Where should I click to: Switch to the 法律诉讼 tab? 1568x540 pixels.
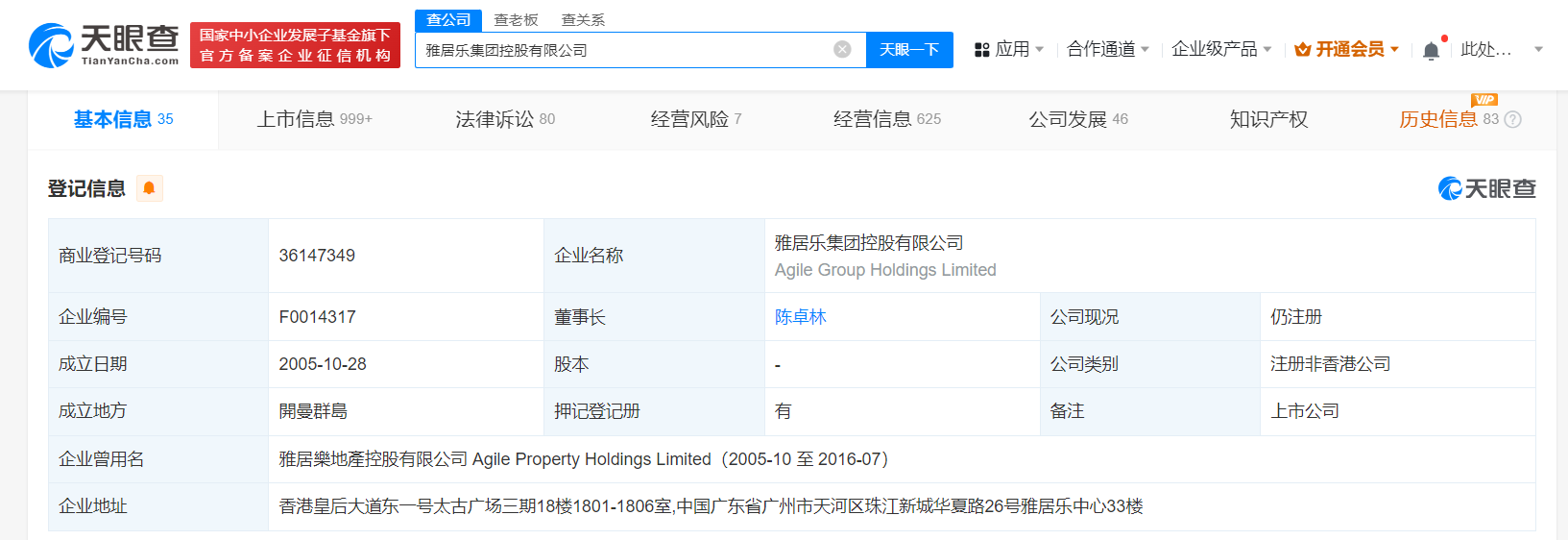(x=505, y=119)
